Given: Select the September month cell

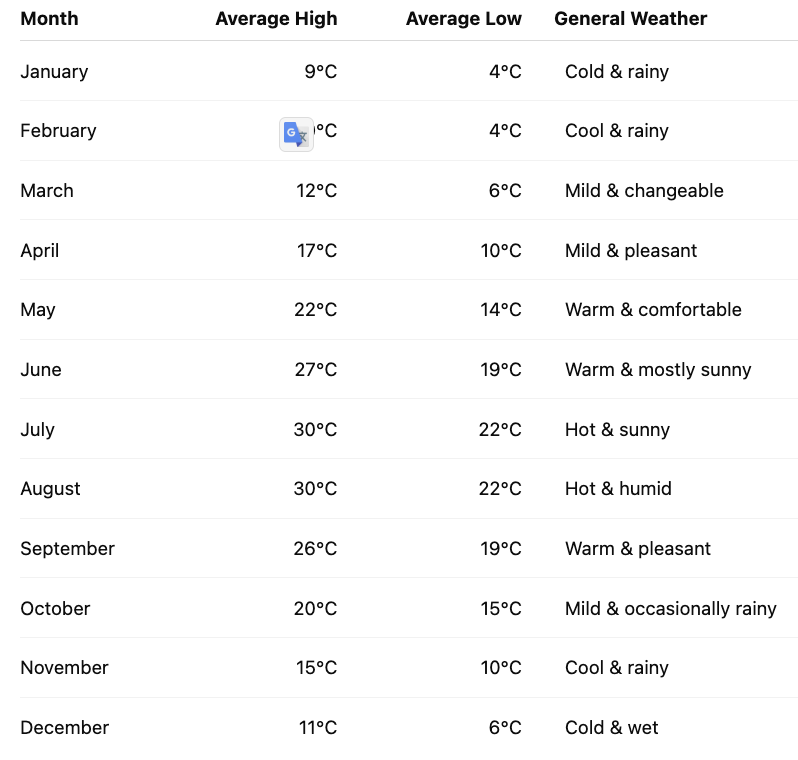Looking at the screenshot, I should (x=67, y=549).
